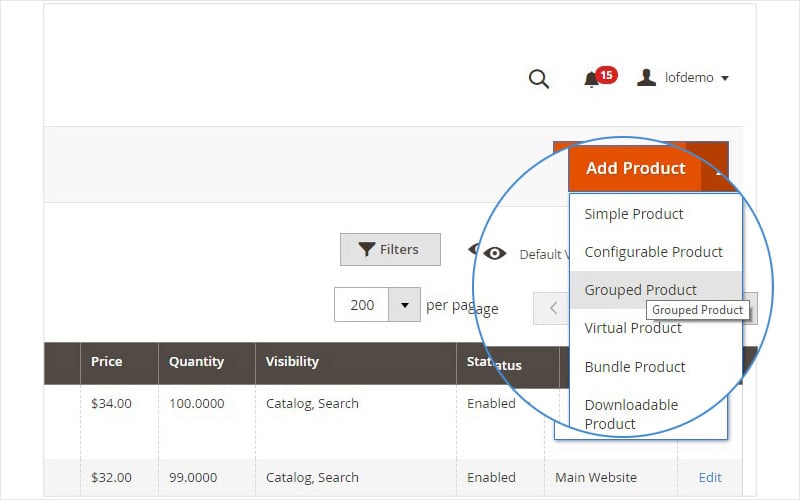This screenshot has height=500, width=800.
Task: Expand the per page count dropdown arrow
Action: (404, 305)
